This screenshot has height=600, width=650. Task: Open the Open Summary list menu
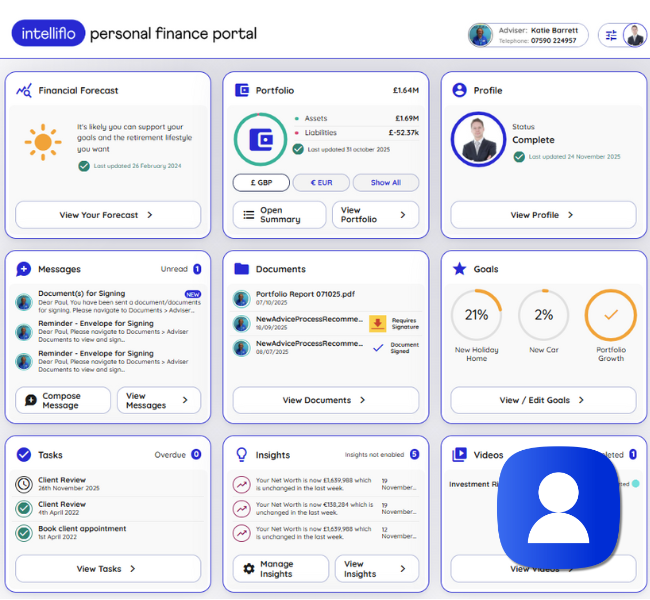(x=279, y=215)
